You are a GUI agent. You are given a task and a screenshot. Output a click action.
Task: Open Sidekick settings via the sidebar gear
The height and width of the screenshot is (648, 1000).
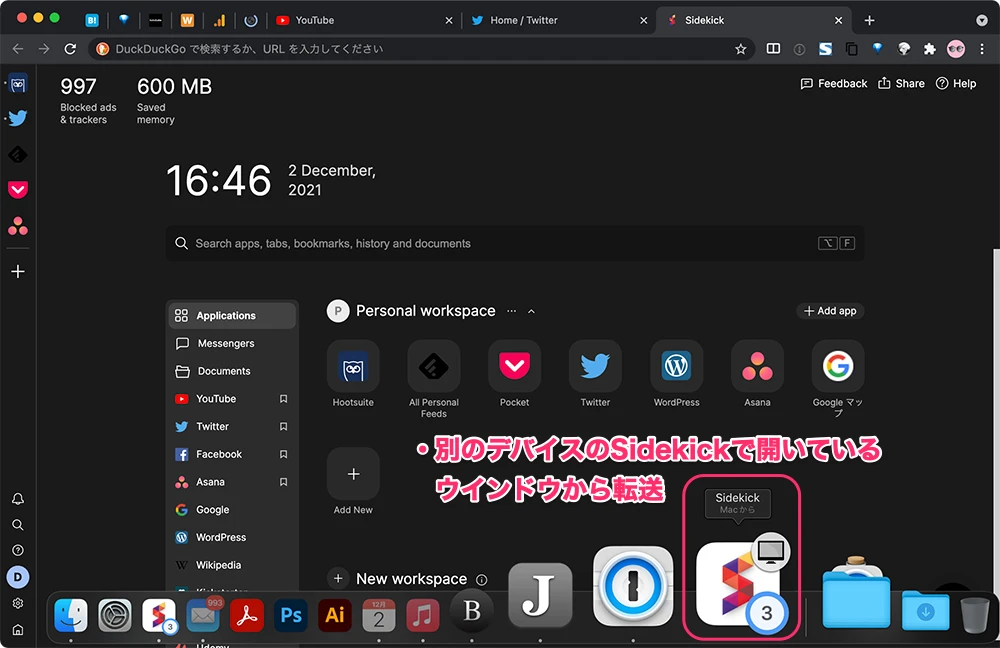click(18, 603)
